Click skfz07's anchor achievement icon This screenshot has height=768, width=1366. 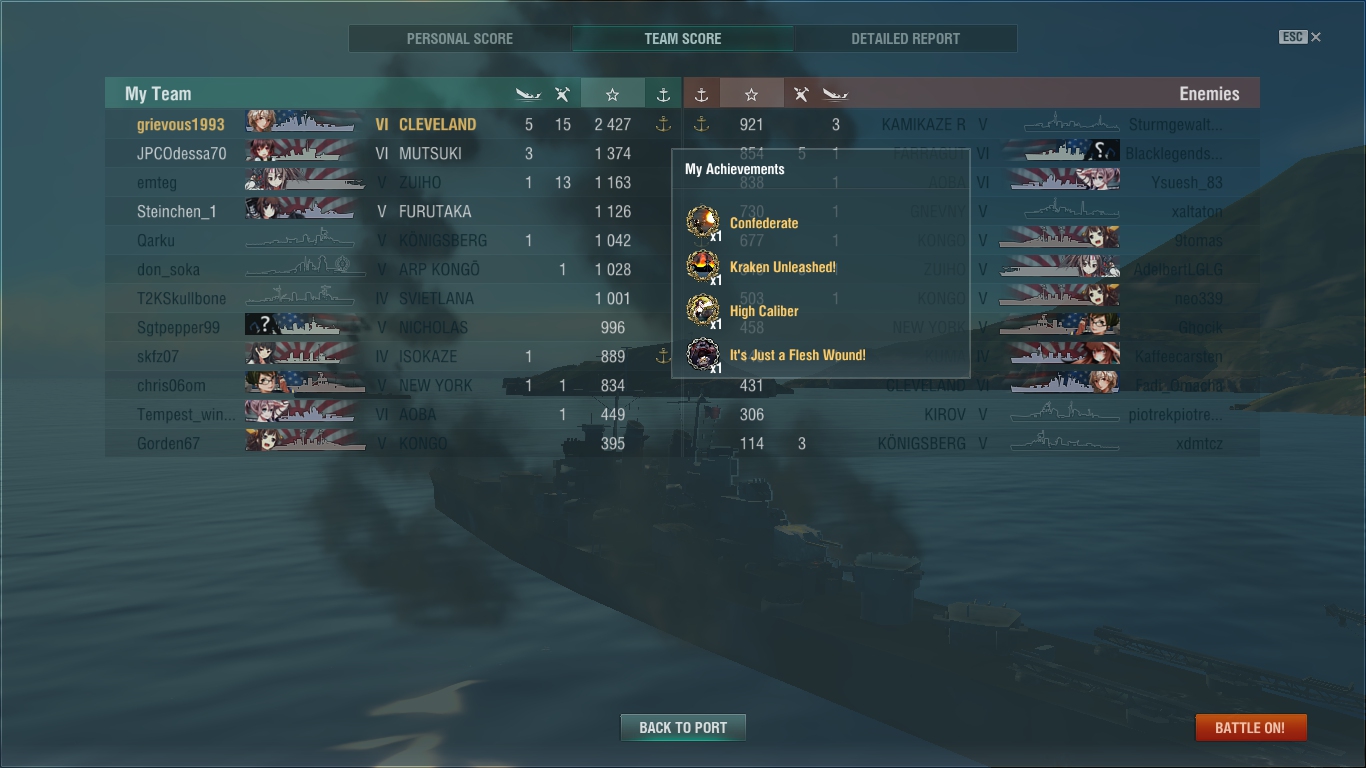coord(663,356)
